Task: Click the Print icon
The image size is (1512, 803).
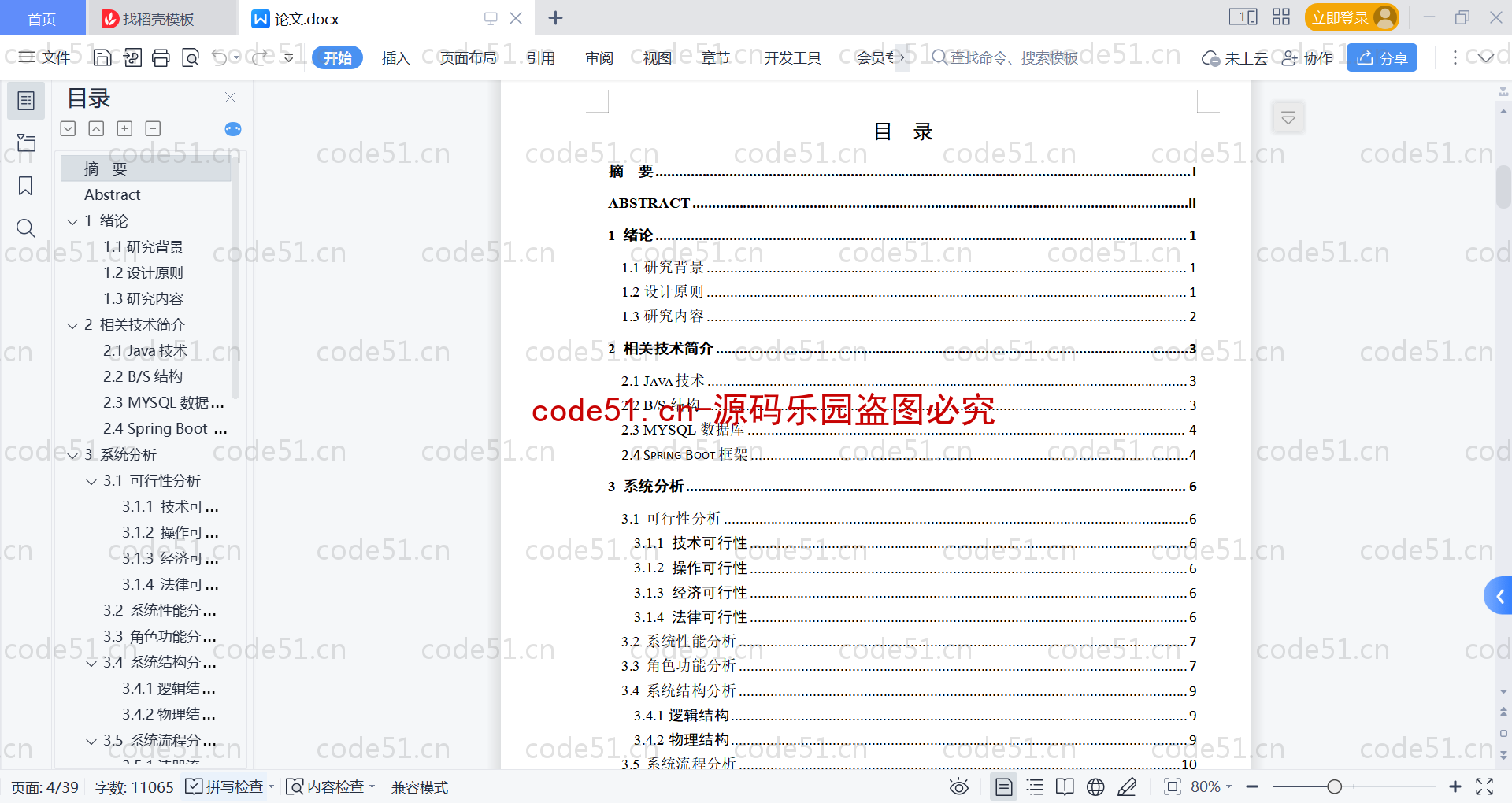Action: [x=161, y=57]
